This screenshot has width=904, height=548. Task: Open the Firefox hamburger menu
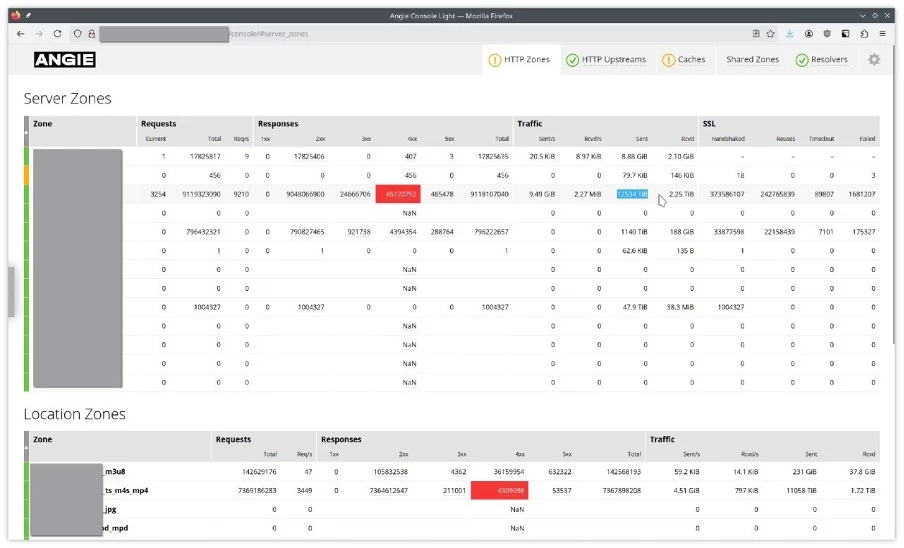[x=882, y=33]
